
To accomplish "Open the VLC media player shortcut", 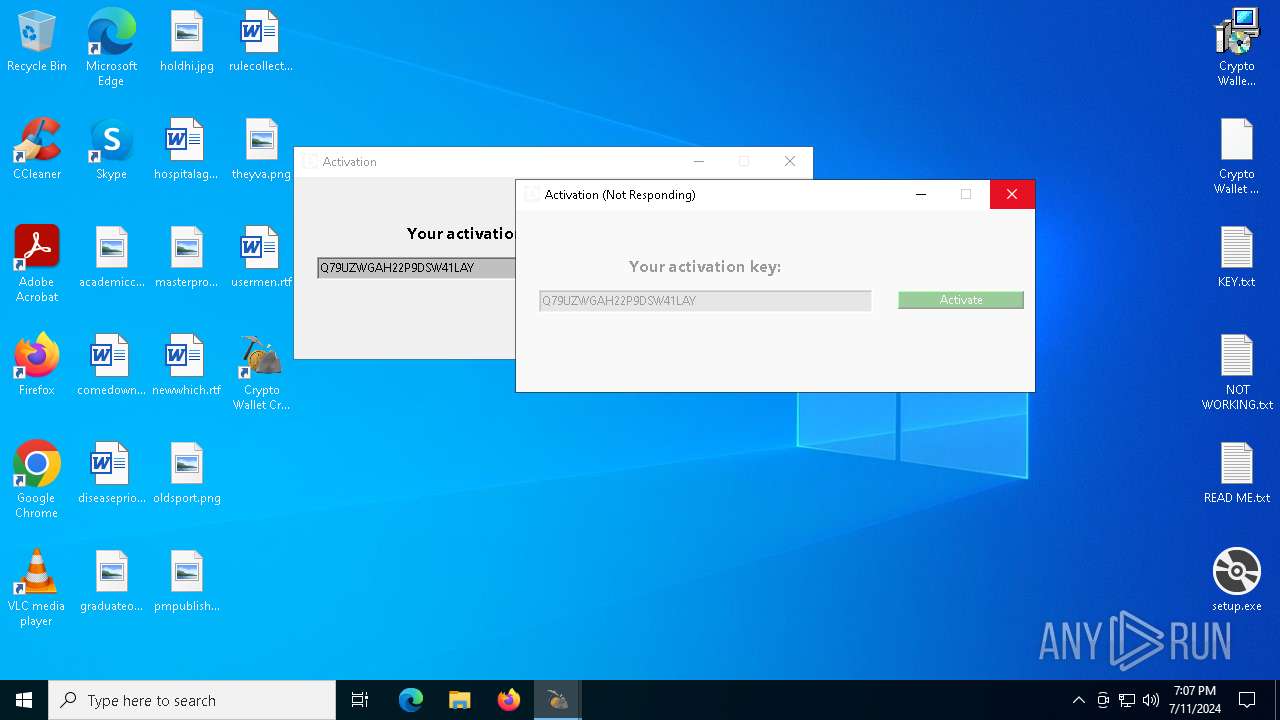I will (37, 588).
